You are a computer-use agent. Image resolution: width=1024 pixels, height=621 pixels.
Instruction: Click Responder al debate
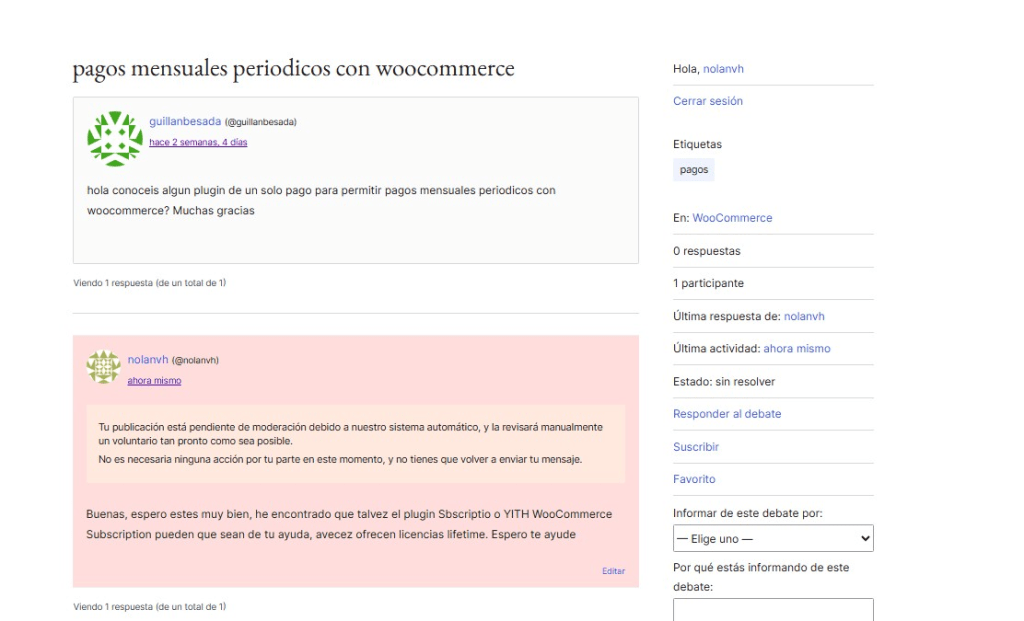coord(727,414)
